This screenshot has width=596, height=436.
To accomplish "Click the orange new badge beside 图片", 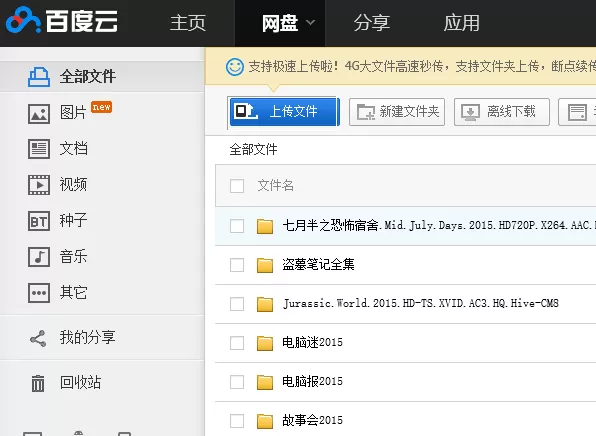I will point(101,107).
